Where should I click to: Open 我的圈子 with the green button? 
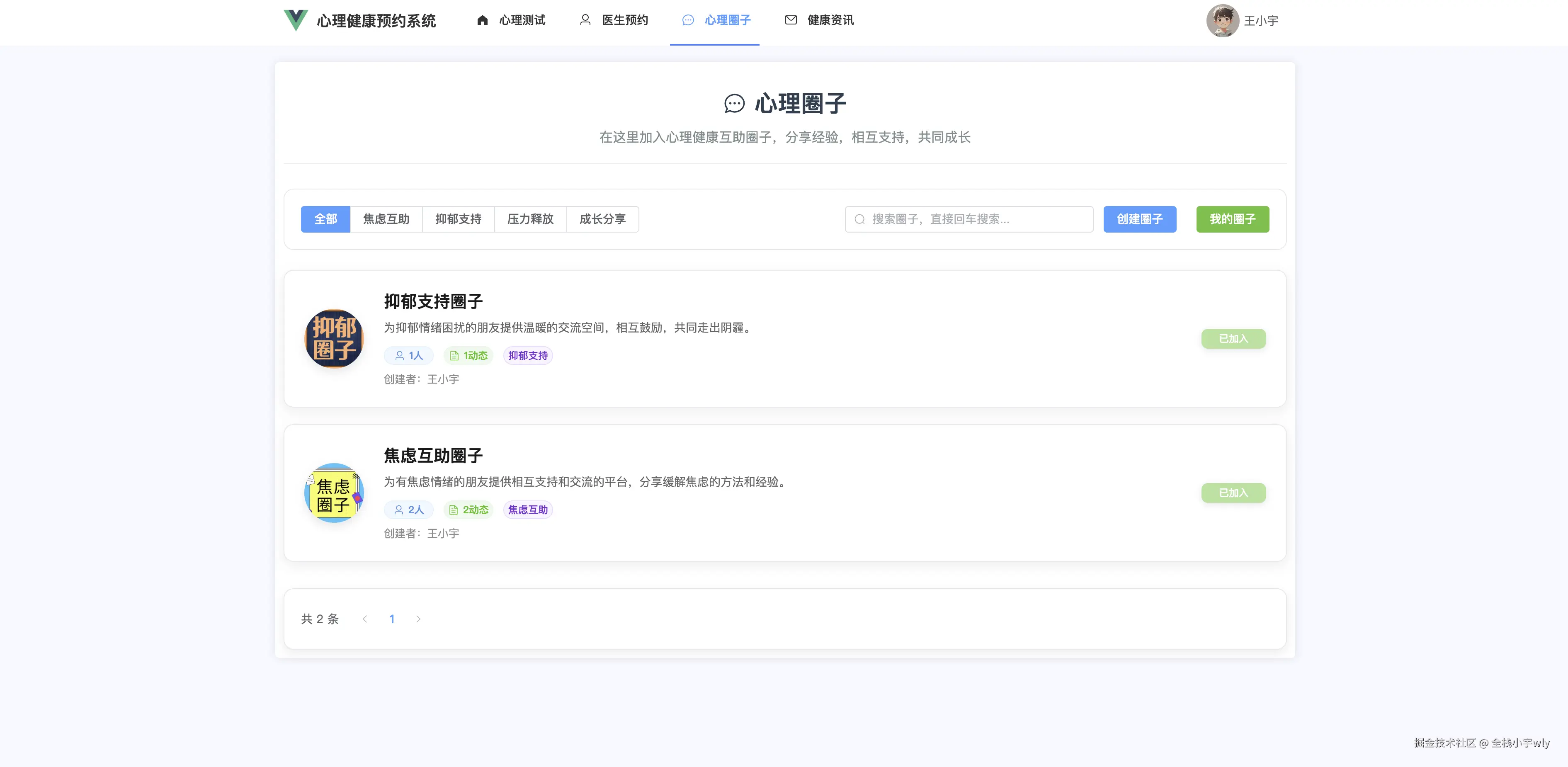coord(1232,219)
